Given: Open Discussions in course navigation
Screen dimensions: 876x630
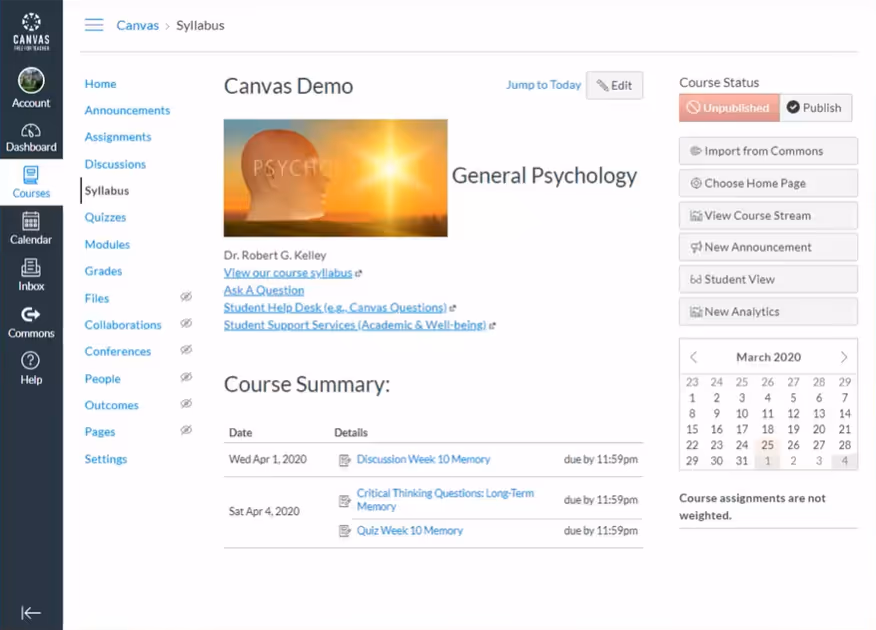Looking at the screenshot, I should pyautogui.click(x=115, y=164).
